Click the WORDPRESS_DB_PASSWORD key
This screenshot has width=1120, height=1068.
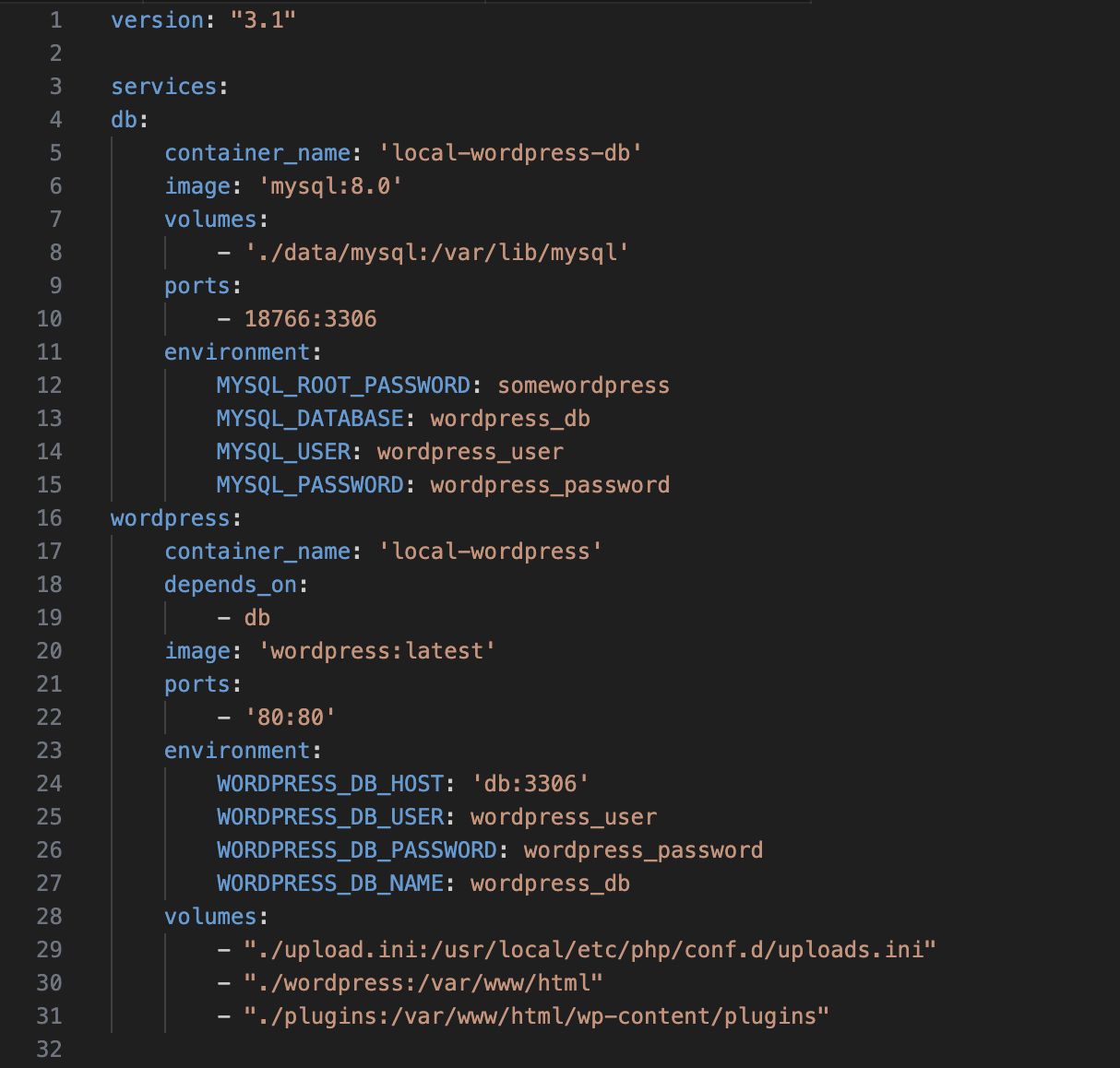[357, 850]
